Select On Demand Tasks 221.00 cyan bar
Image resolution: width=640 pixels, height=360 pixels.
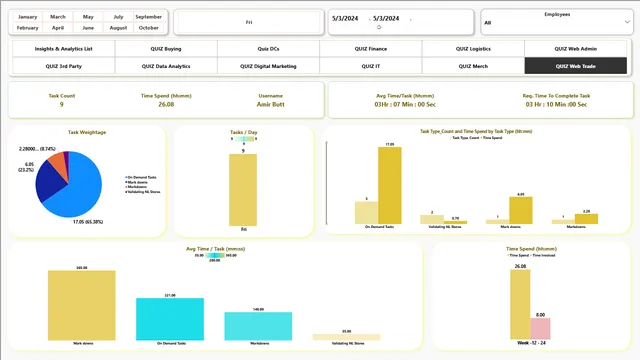170,319
